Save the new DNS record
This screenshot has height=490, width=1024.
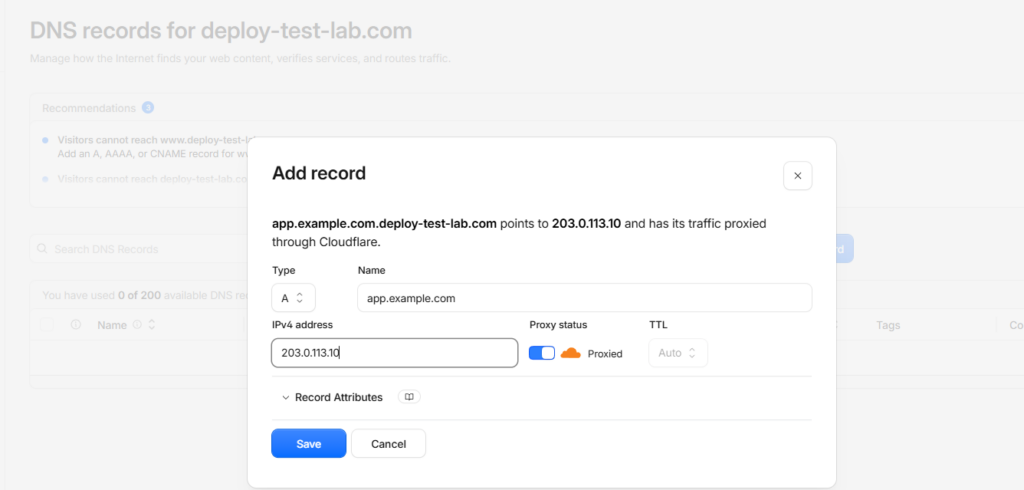[x=308, y=444]
